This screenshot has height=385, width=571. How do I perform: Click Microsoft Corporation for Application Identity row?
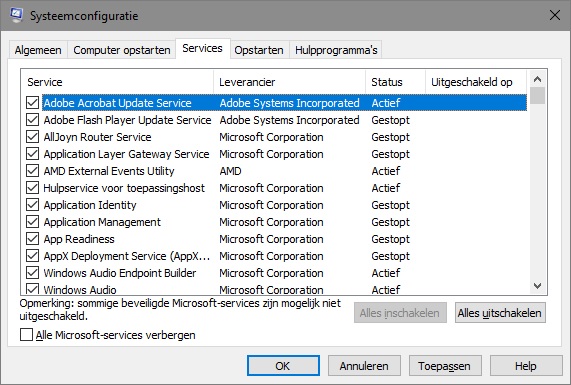click(x=271, y=205)
